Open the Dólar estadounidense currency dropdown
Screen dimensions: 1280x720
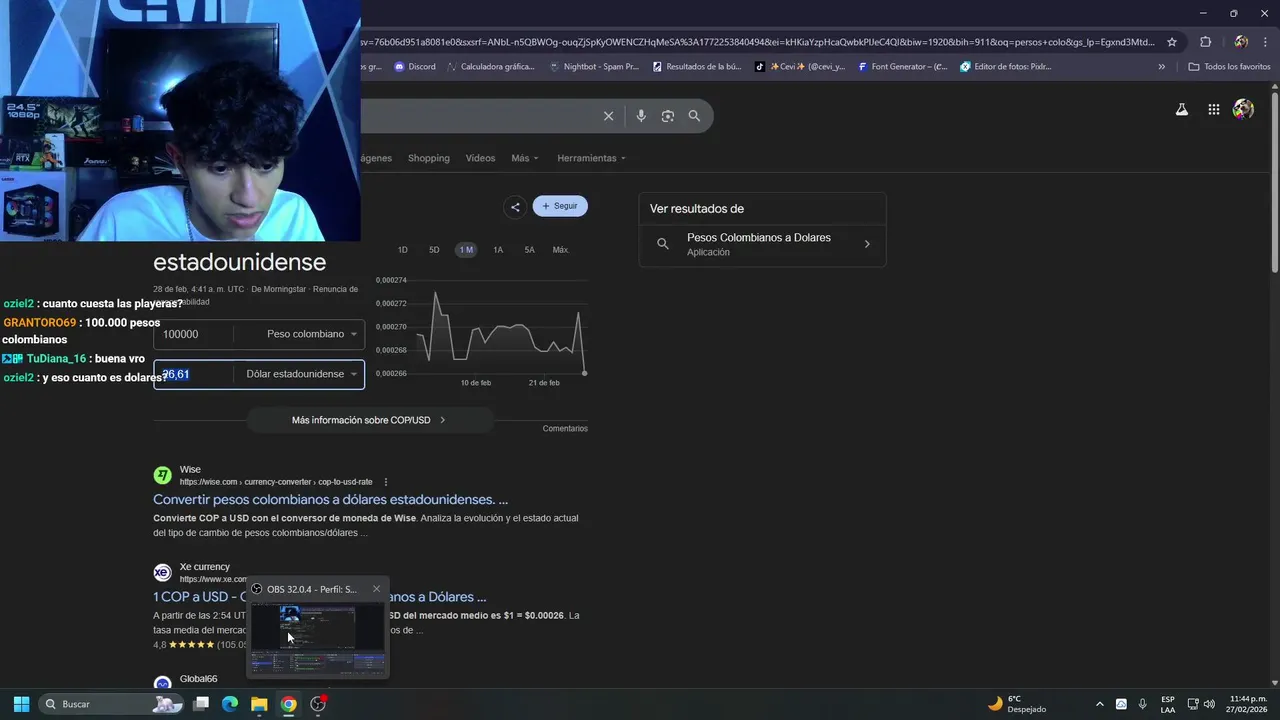[x=302, y=374]
